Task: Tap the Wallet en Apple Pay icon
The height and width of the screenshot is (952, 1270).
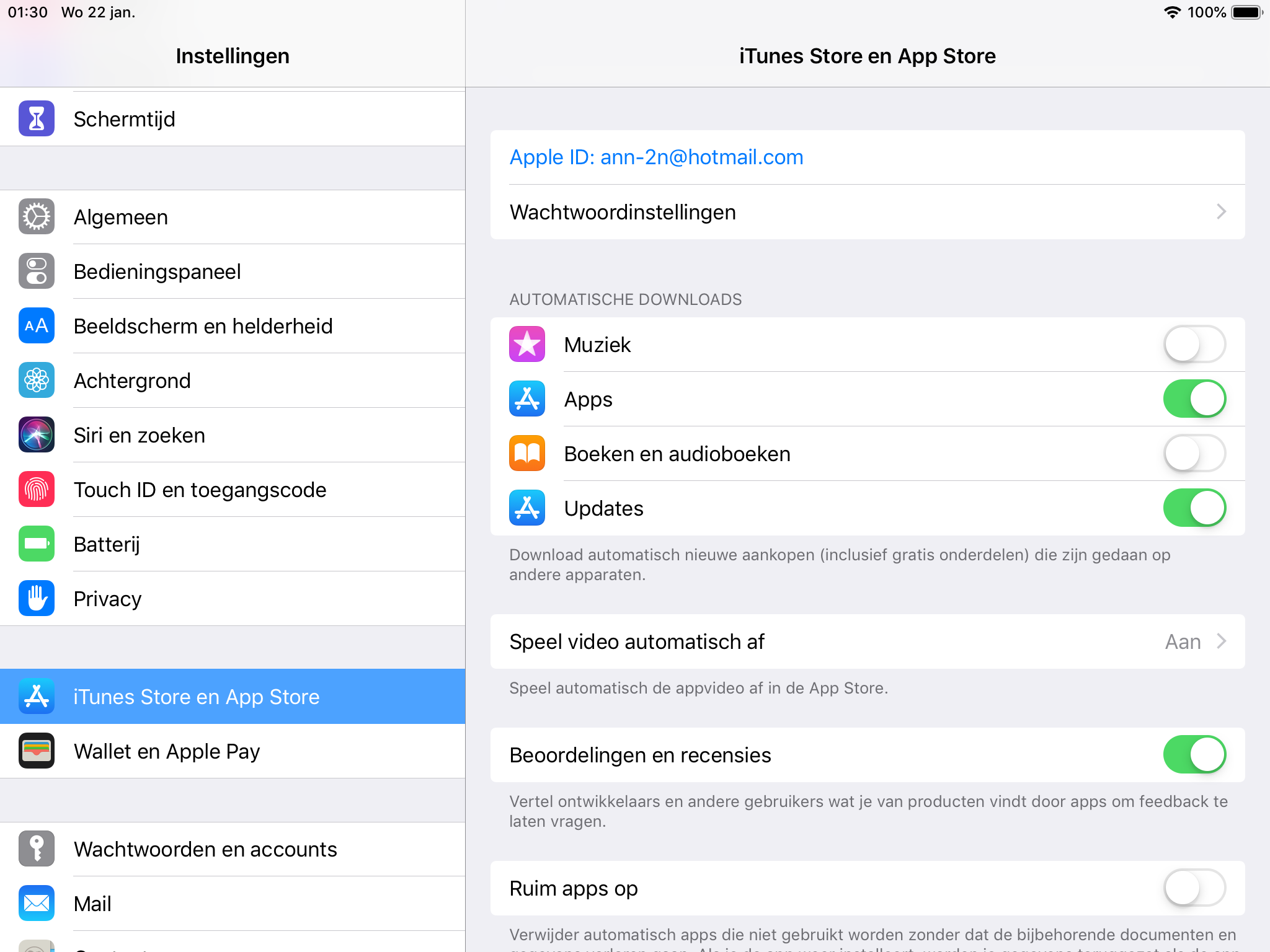Action: click(37, 751)
